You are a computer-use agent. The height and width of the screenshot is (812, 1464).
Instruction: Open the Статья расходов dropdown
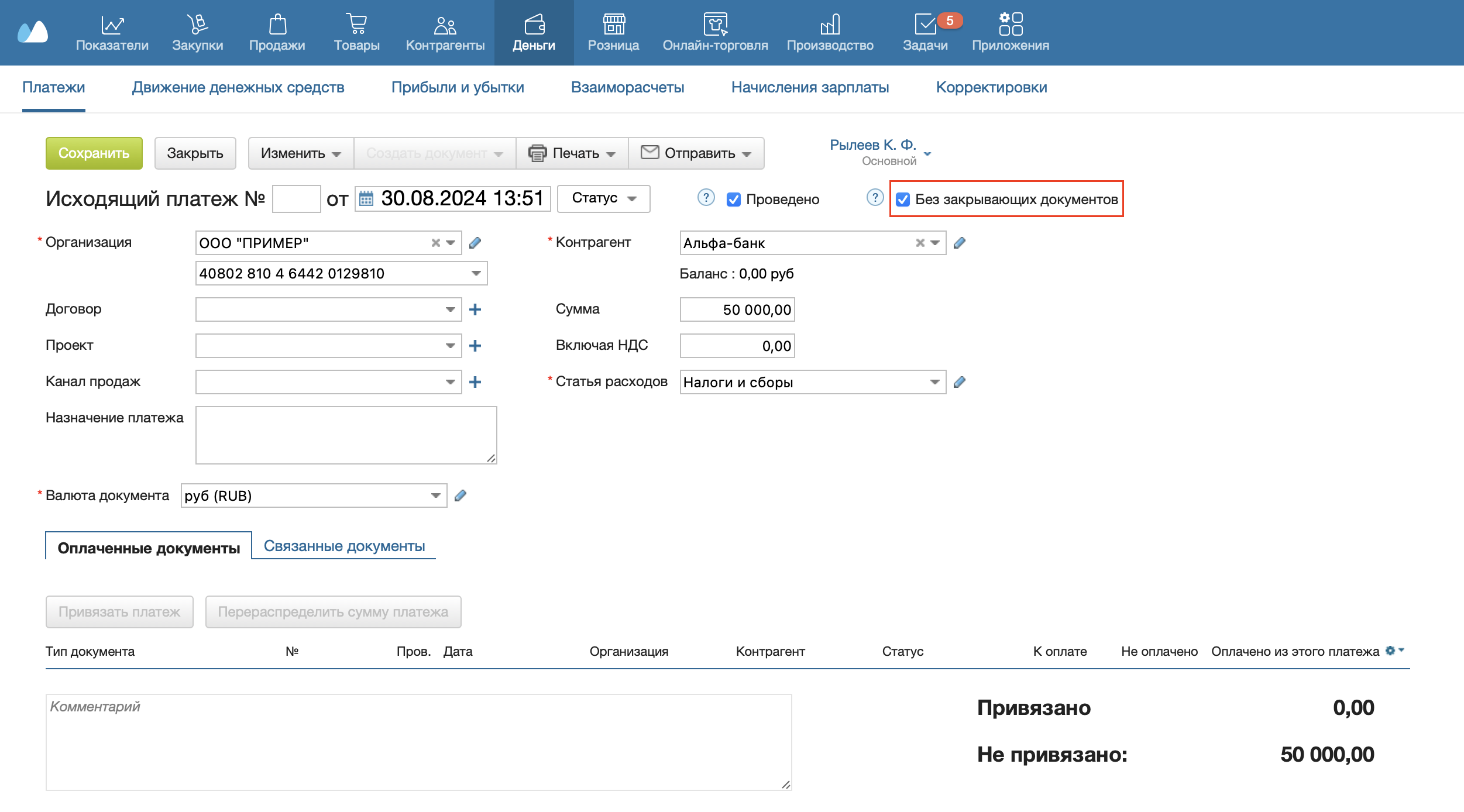(934, 382)
